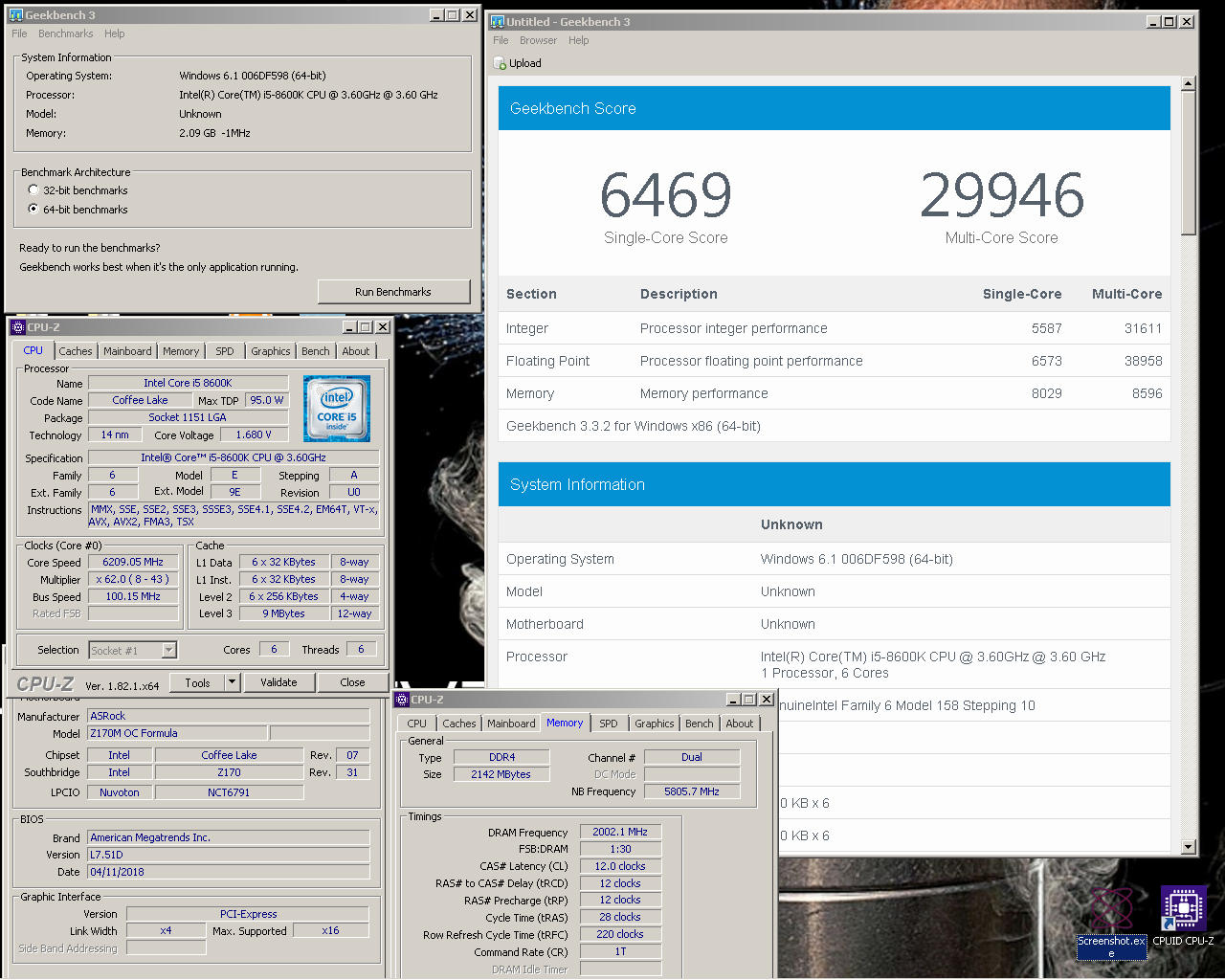Screen dimensions: 1225x980
Task: Switch to SPD tab in top CPU-Z
Action: [225, 351]
